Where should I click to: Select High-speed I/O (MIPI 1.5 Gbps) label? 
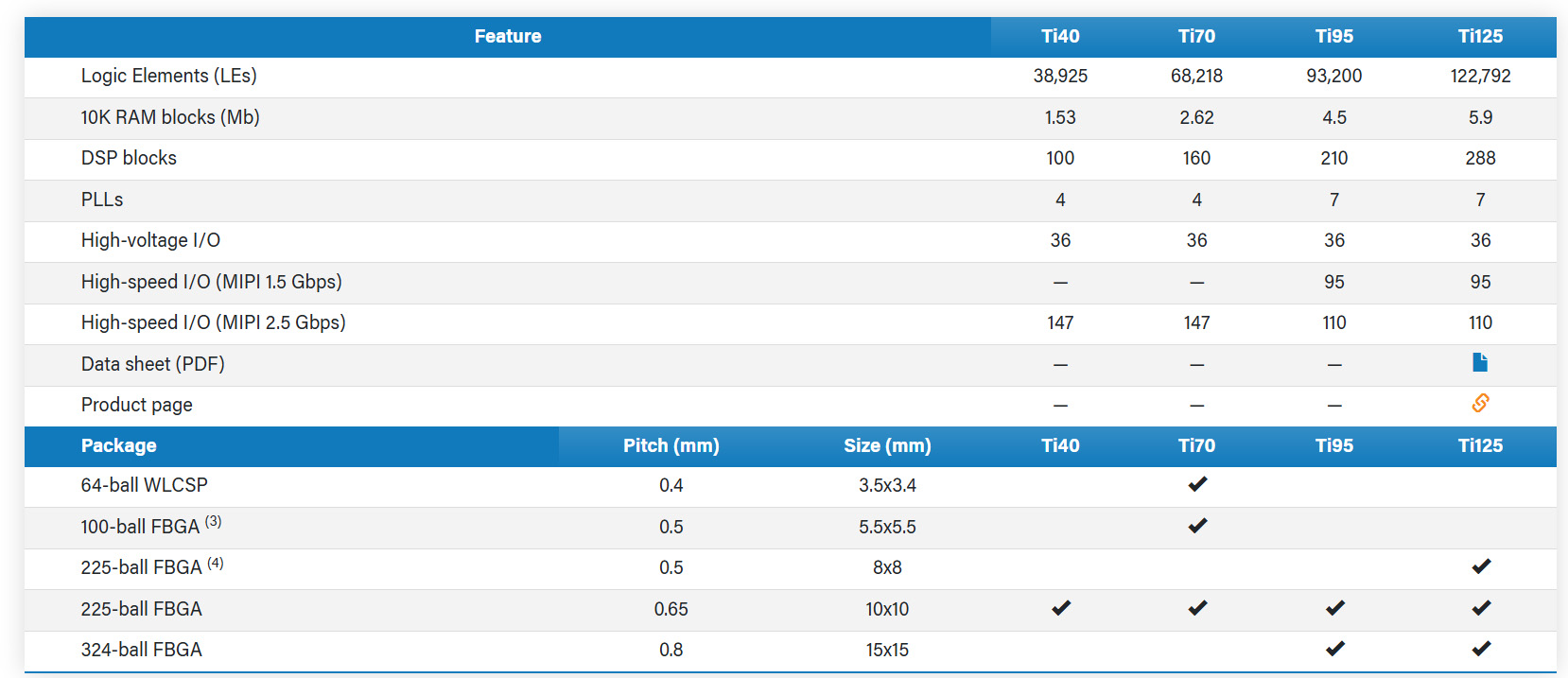[212, 282]
